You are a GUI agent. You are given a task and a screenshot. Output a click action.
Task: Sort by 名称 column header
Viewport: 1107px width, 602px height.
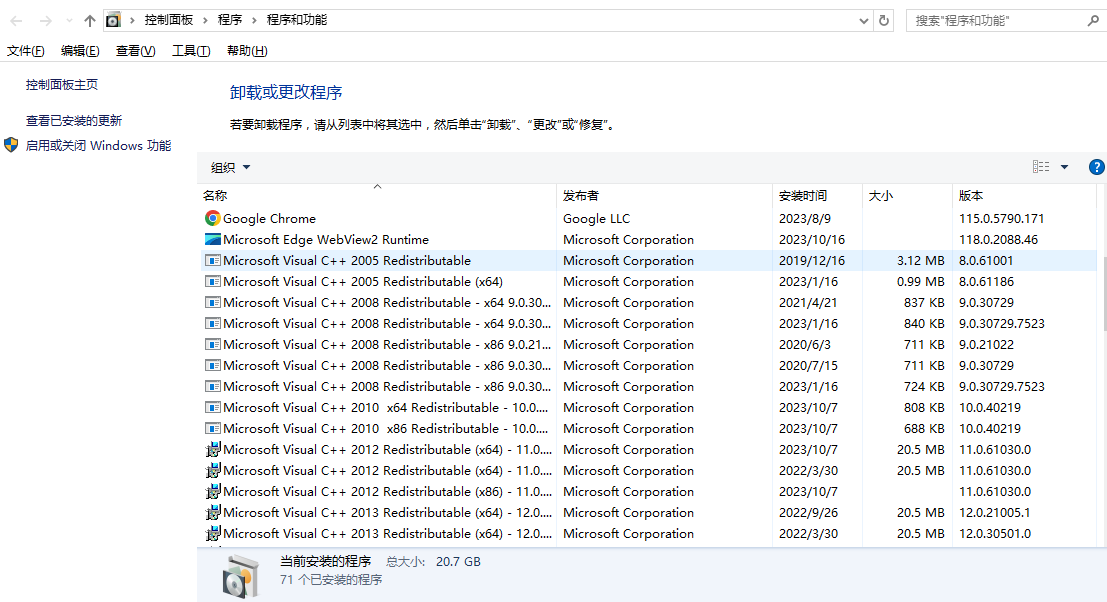[377, 195]
